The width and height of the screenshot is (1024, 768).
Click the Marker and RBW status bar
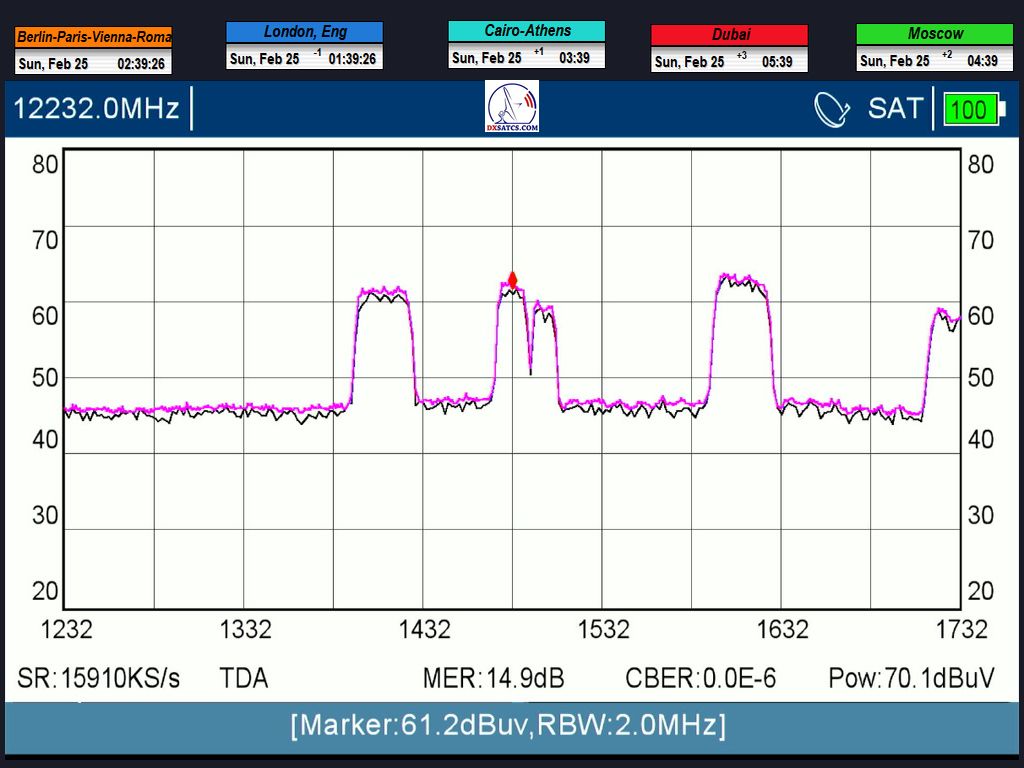[509, 725]
